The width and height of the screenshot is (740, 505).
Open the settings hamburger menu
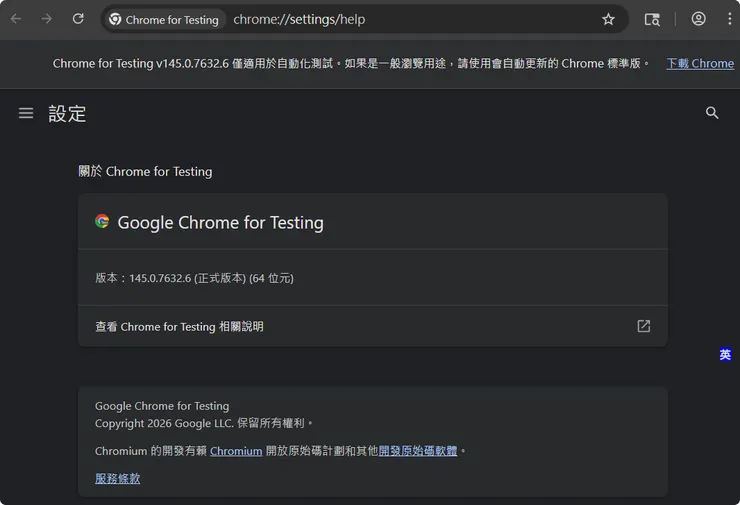26,113
